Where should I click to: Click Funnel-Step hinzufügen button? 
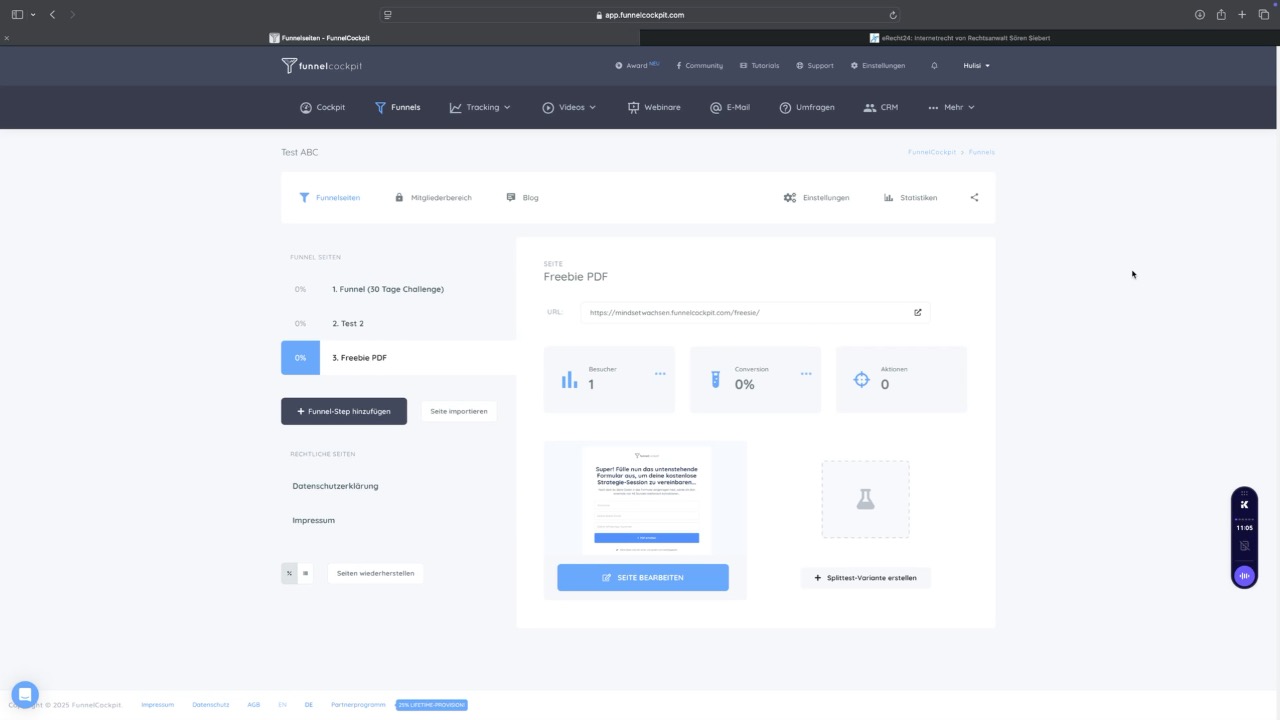[x=344, y=411]
